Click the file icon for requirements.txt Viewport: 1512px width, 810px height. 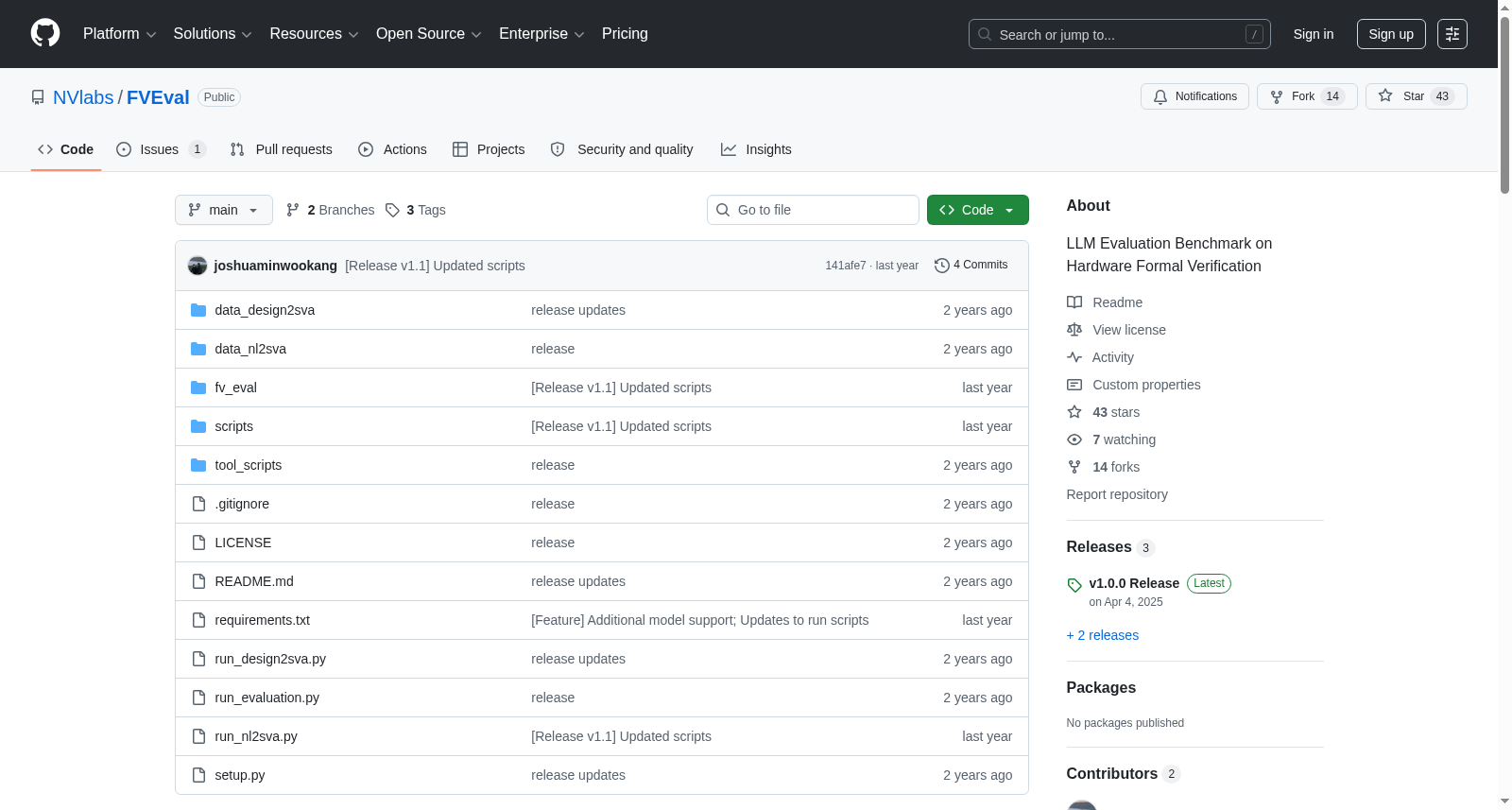198,620
